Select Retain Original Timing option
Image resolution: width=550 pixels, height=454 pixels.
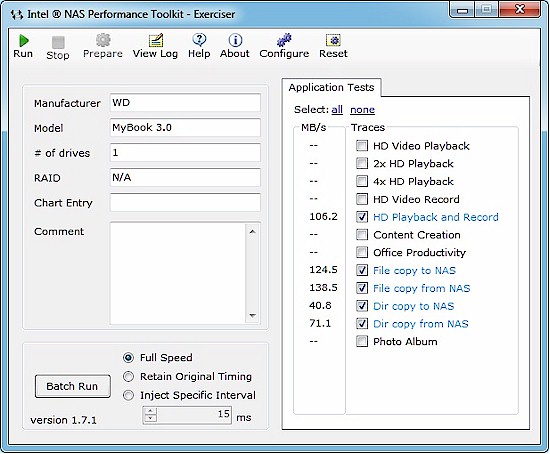[128, 376]
